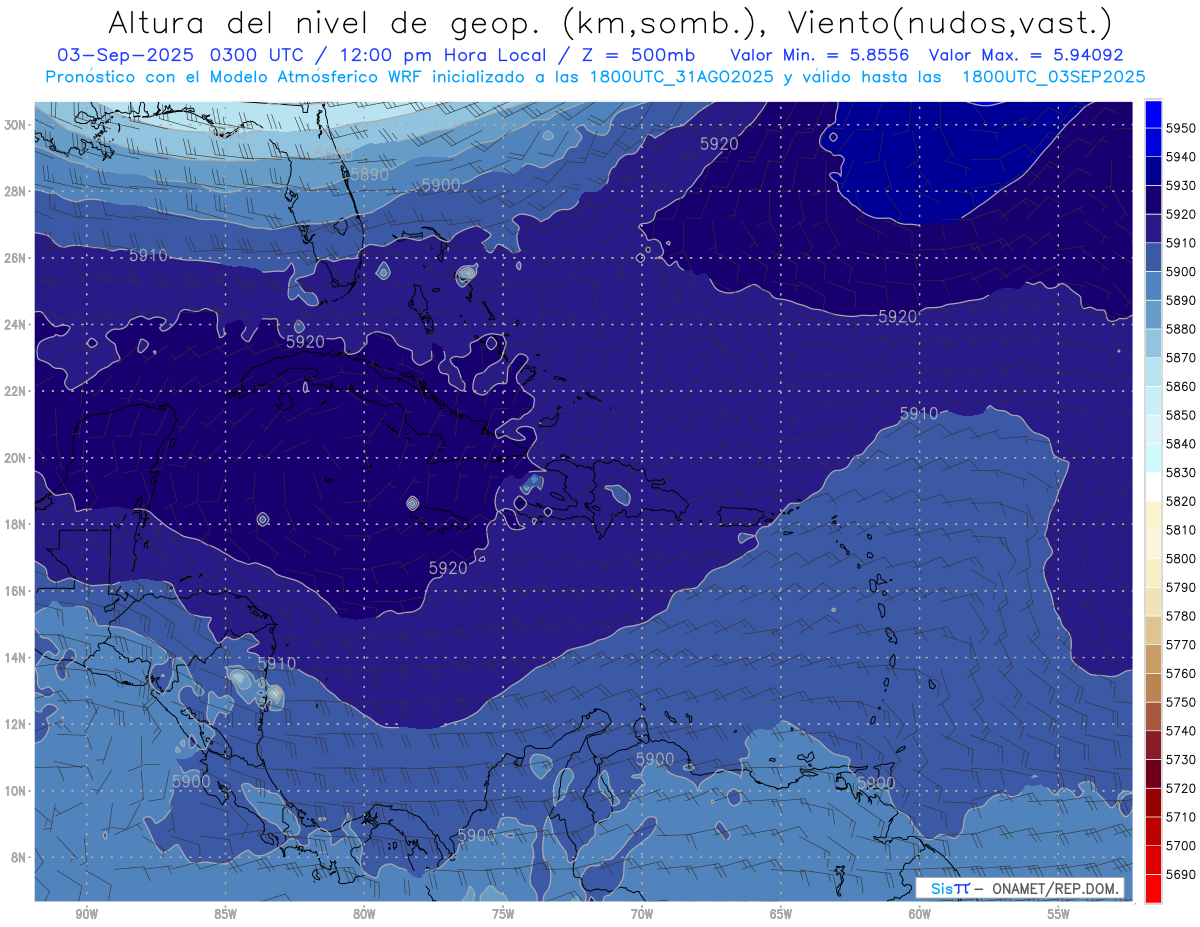Screen dimensions: 1200x927
Task: Click the 22N latitude axis label
Action: pyautogui.click(x=15, y=391)
